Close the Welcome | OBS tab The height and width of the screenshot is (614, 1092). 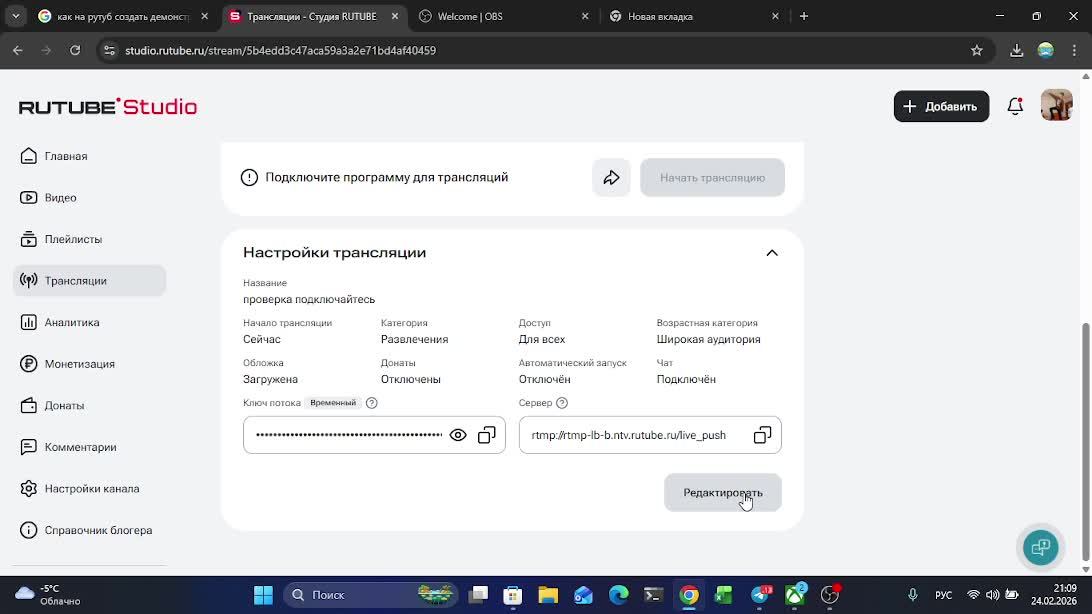(x=585, y=16)
